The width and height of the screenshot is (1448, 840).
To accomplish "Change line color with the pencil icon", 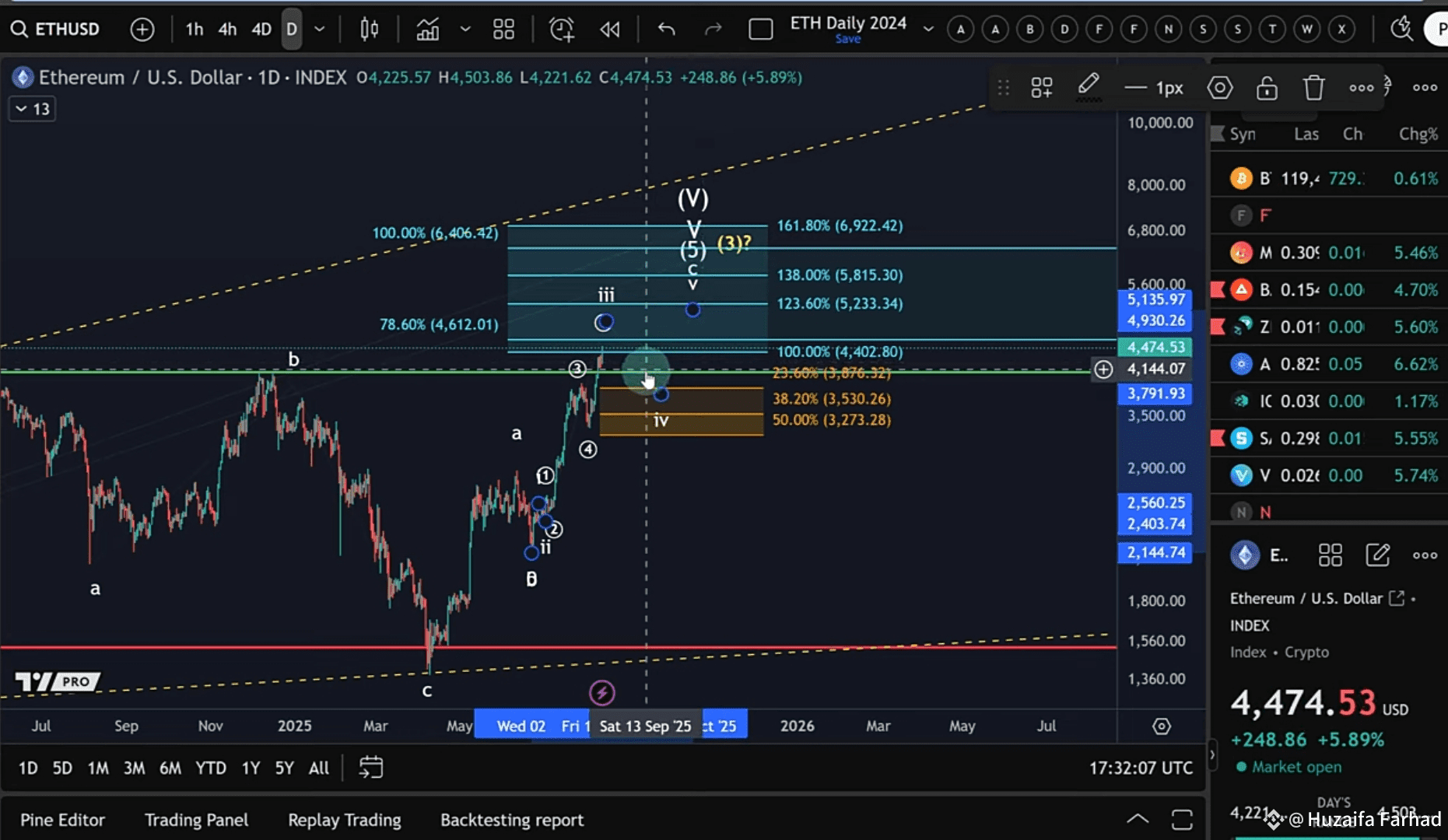I will (x=1088, y=86).
